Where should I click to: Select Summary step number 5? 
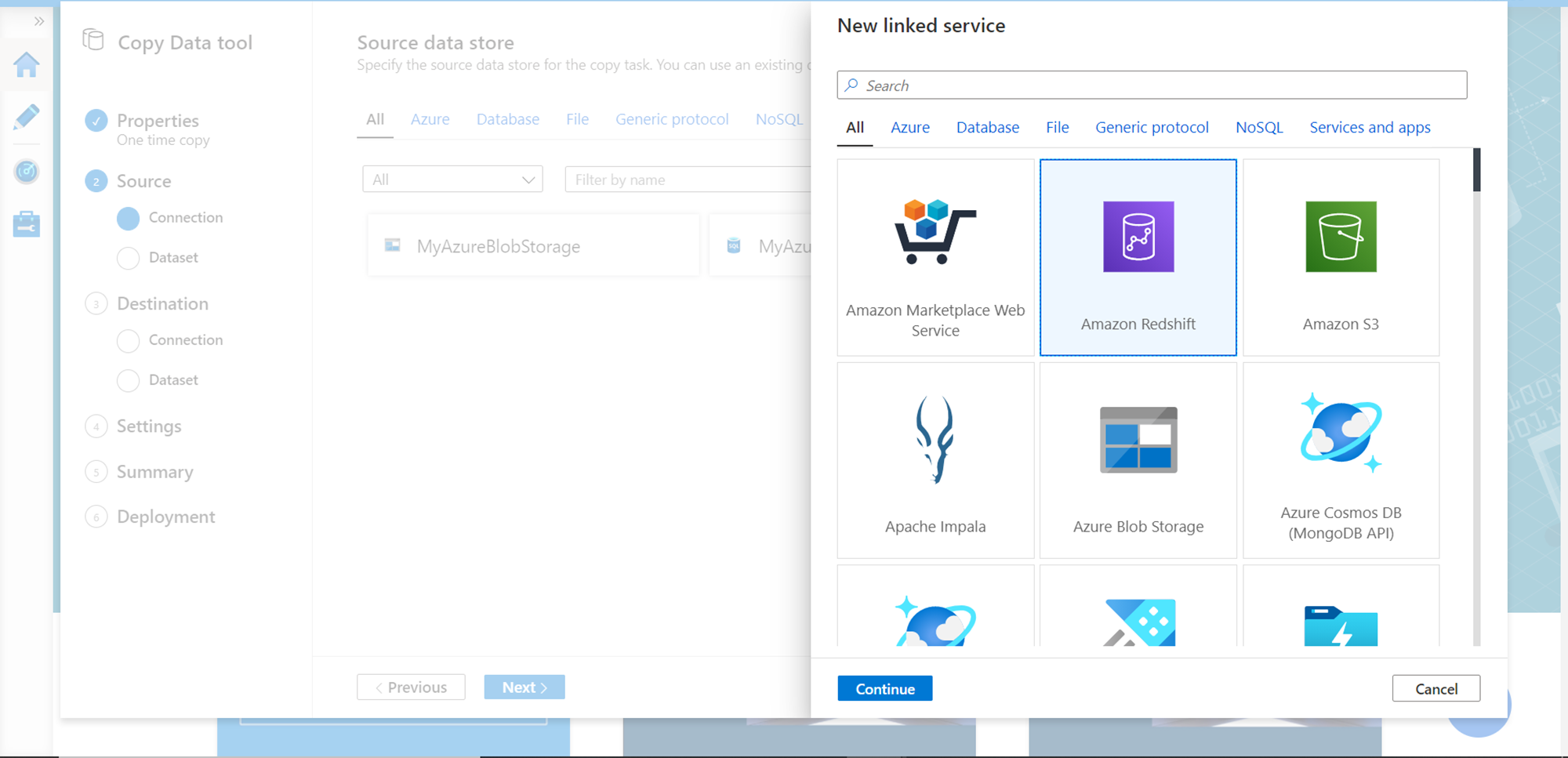click(x=96, y=472)
